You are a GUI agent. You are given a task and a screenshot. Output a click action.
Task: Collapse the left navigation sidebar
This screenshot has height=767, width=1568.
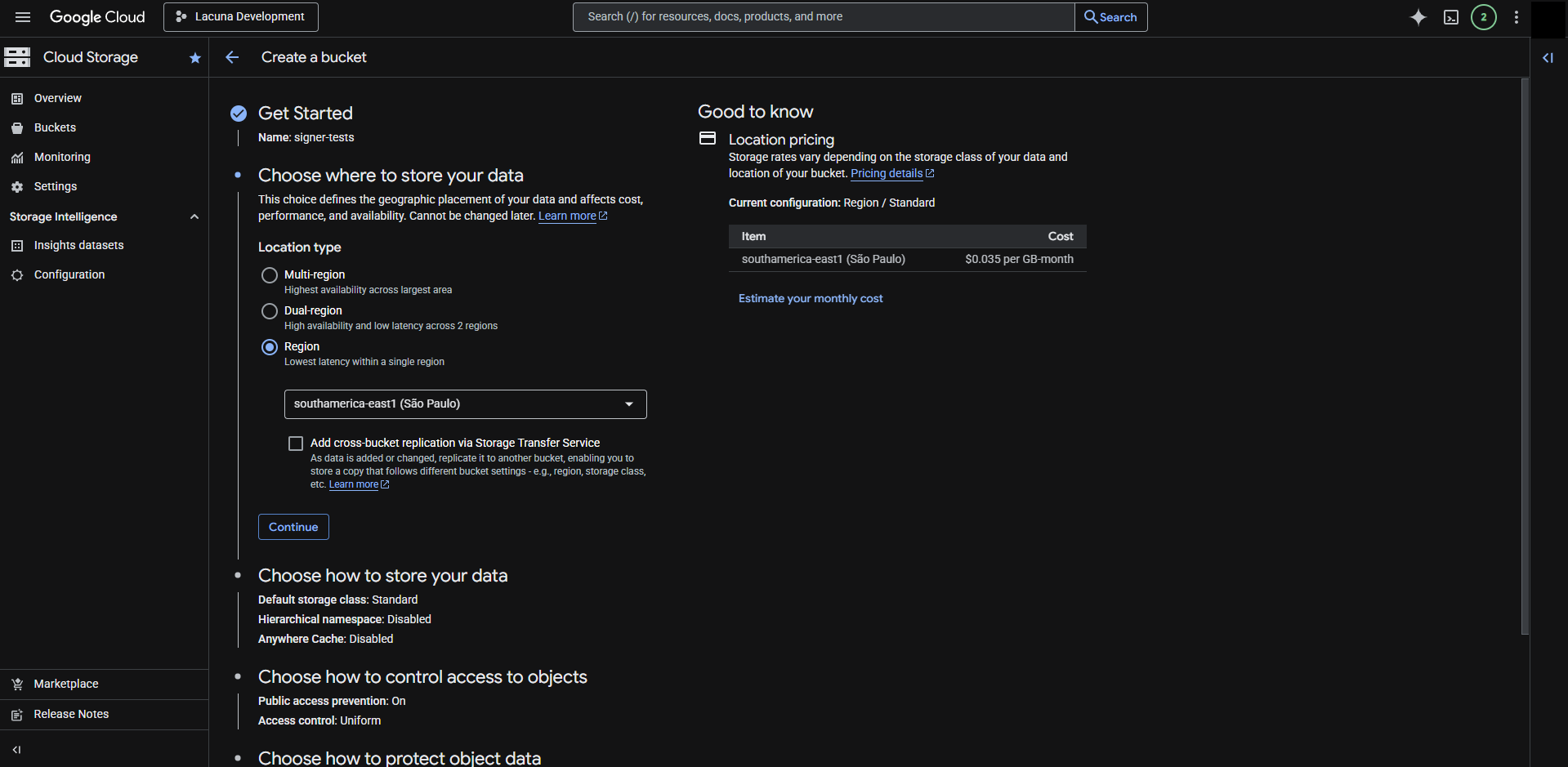(x=16, y=749)
